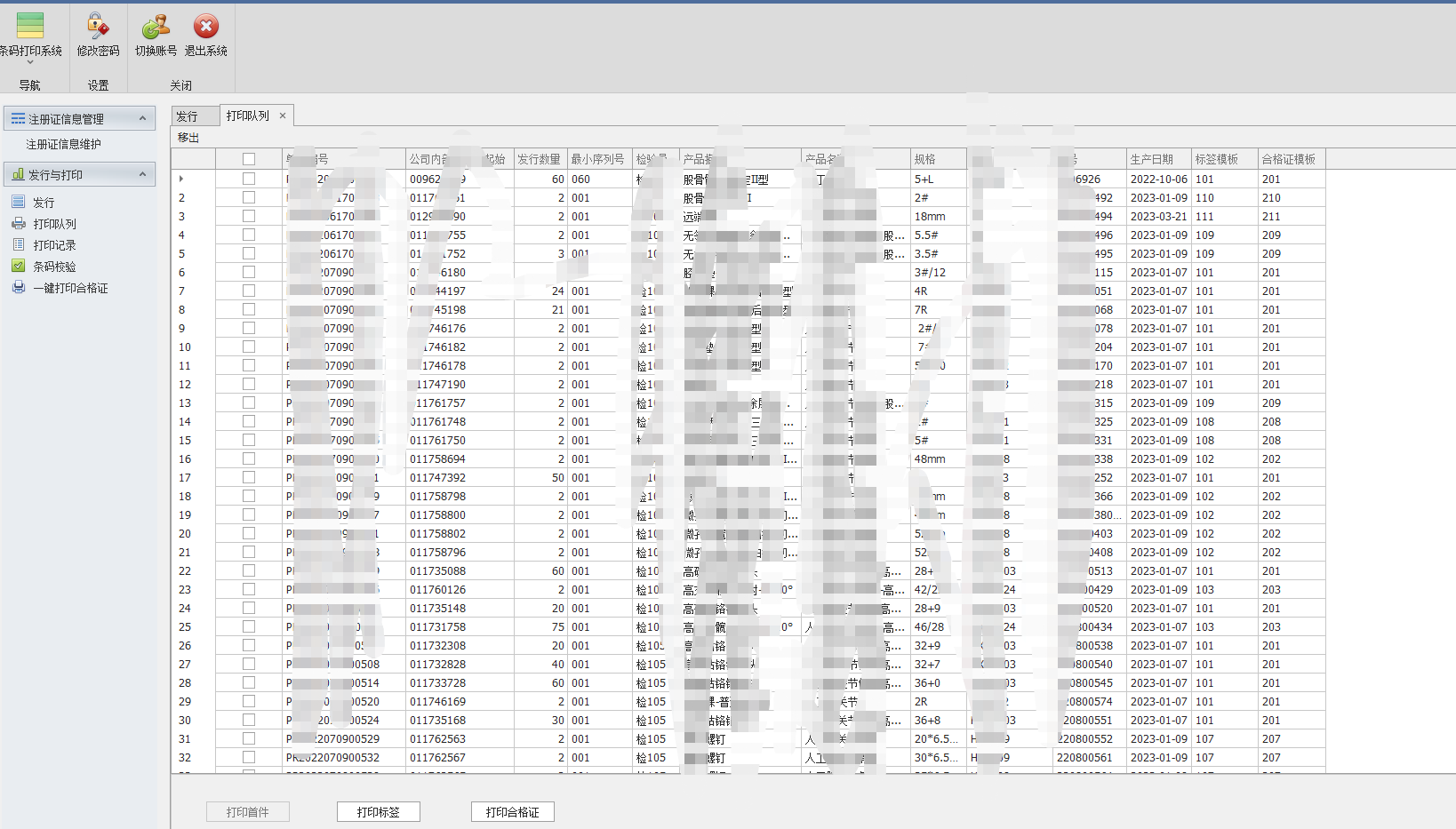Click the 切换账号 switch account icon
Image resolution: width=1456 pixels, height=829 pixels.
click(x=156, y=26)
